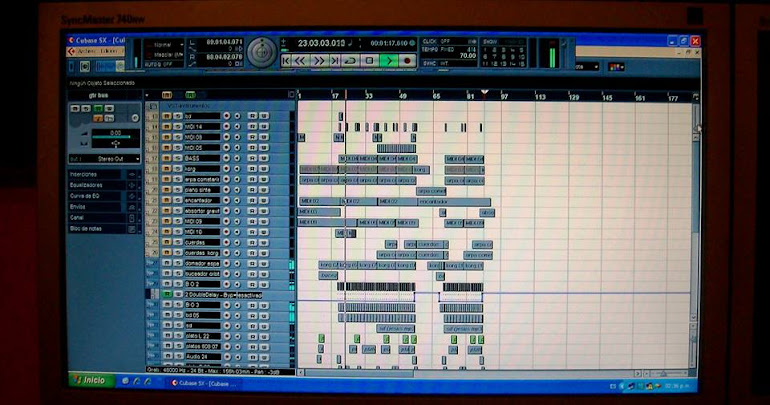The width and height of the screenshot is (770, 405).
Task: Click the SYNC button in transport
Action: point(430,64)
